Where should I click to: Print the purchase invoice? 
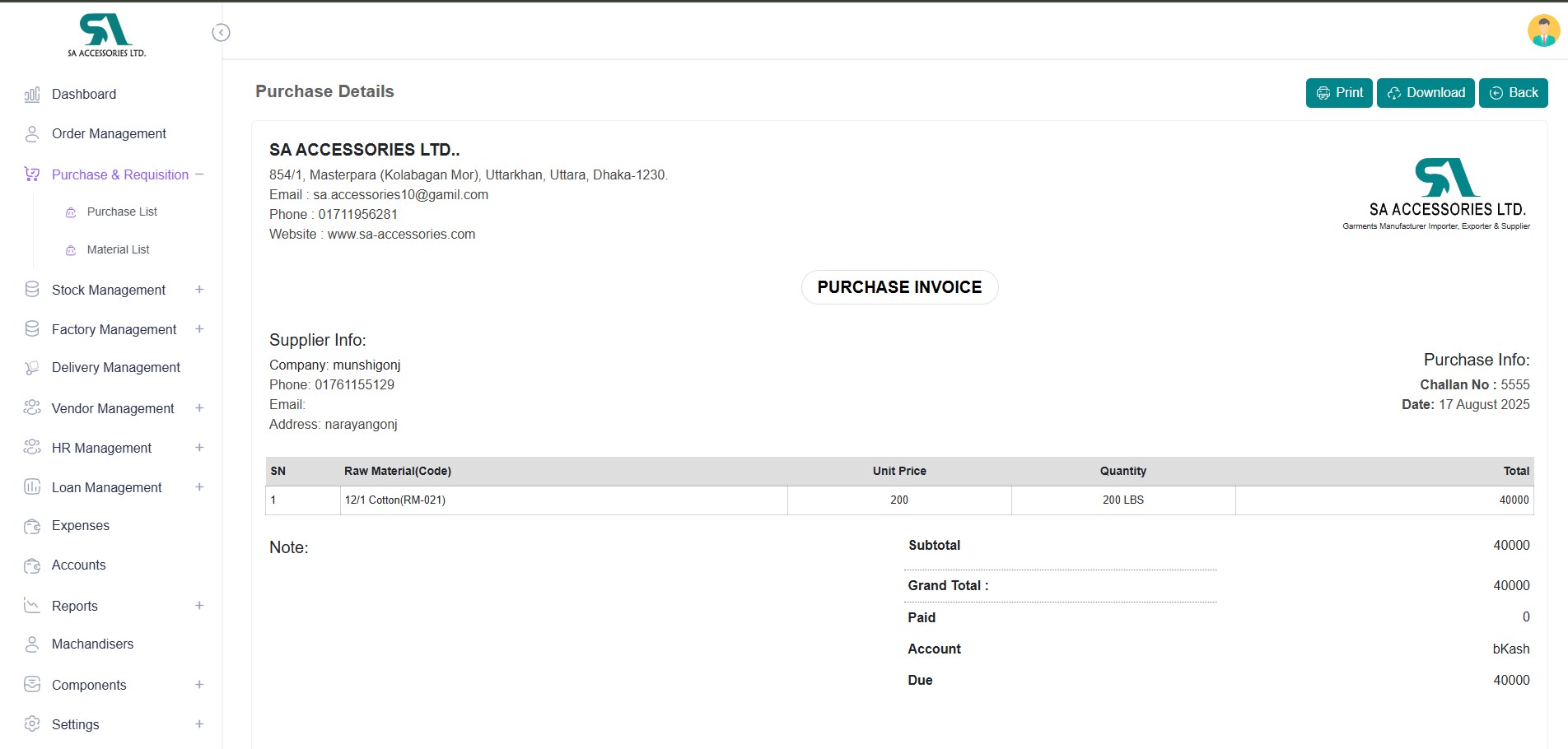[1338, 93]
